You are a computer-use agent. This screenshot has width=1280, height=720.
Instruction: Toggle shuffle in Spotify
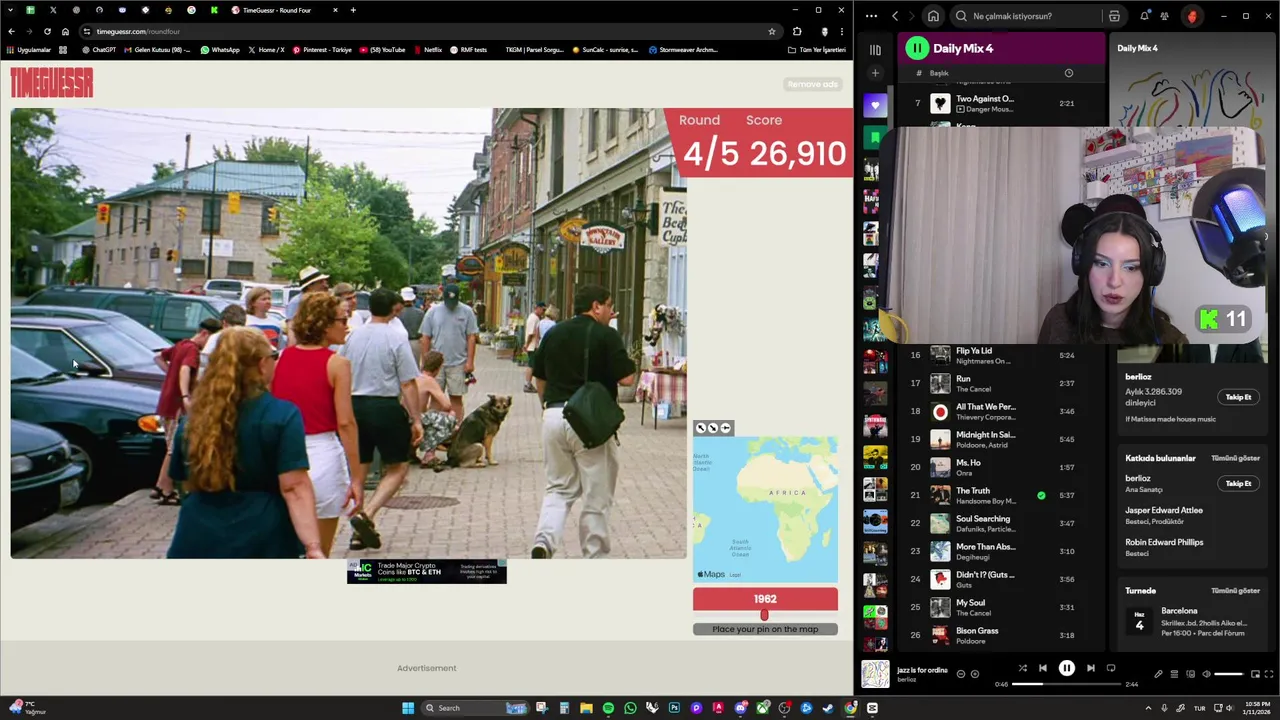pyautogui.click(x=1022, y=668)
